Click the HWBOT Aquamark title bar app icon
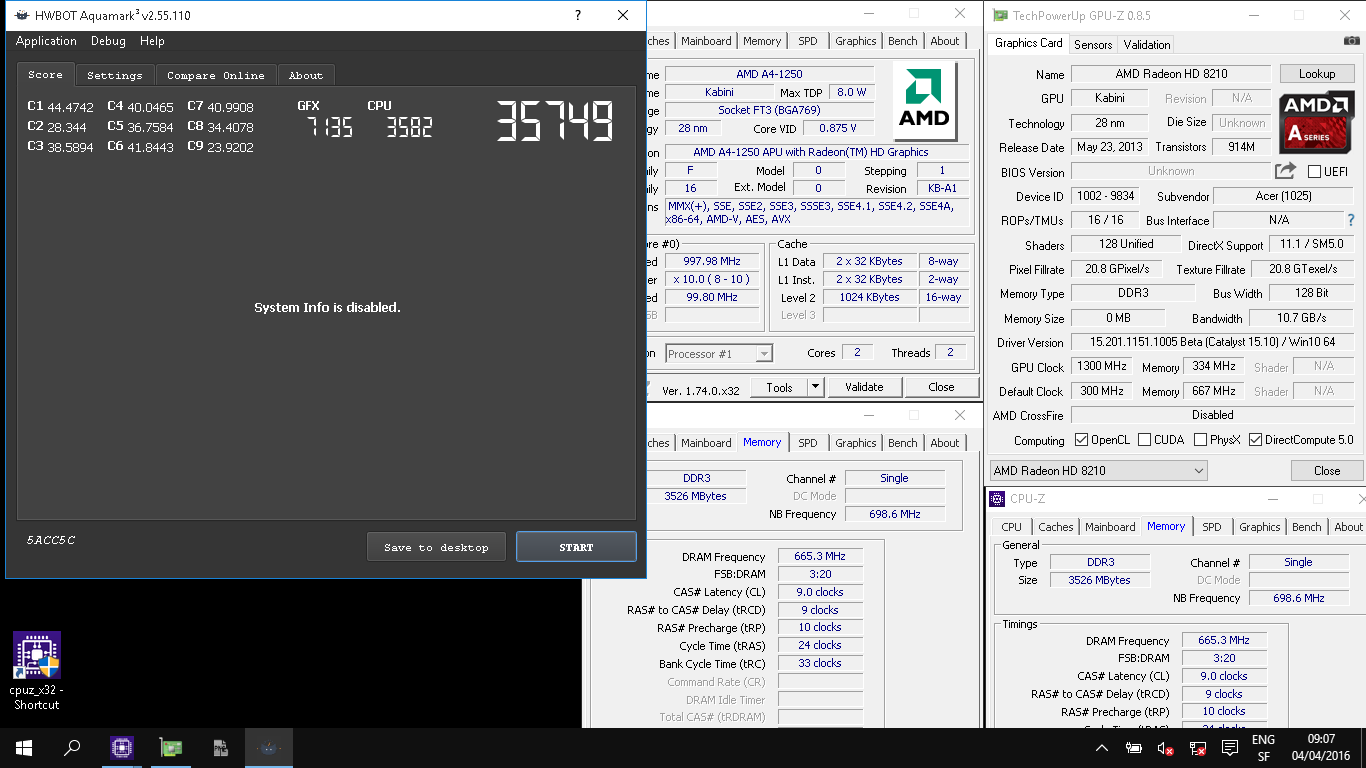 [x=21, y=15]
